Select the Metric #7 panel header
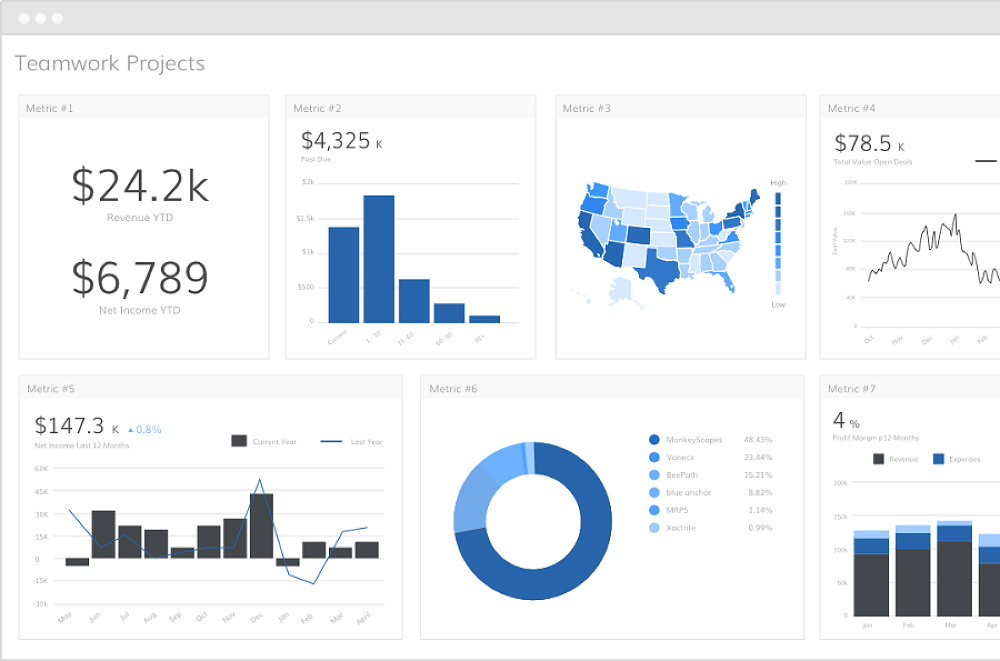This screenshot has height=661, width=1000. (910, 388)
